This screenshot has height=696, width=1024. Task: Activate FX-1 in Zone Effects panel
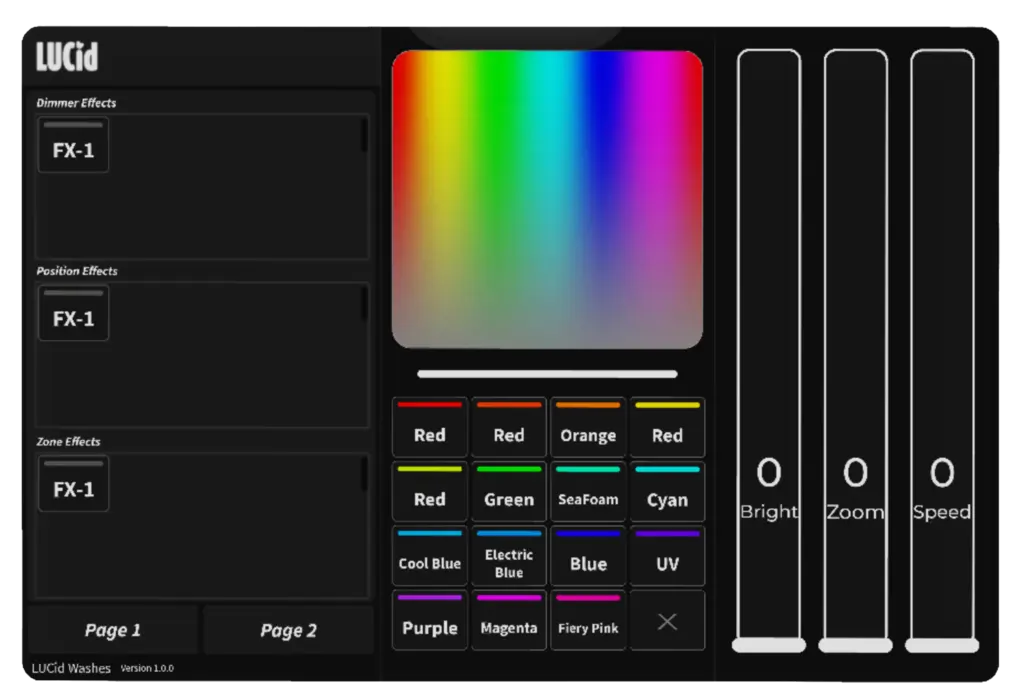pyautogui.click(x=73, y=484)
